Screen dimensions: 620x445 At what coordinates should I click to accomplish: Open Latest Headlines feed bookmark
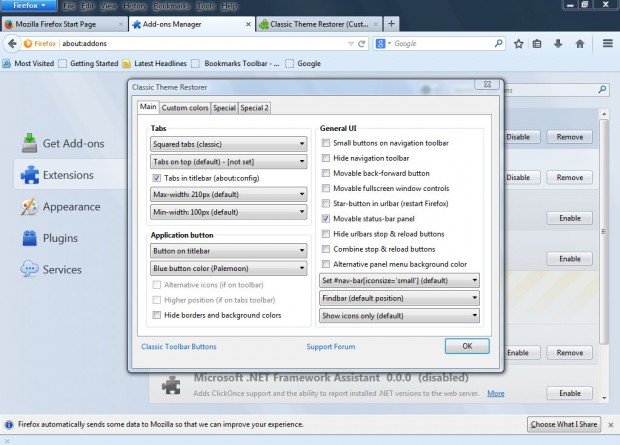[155, 63]
